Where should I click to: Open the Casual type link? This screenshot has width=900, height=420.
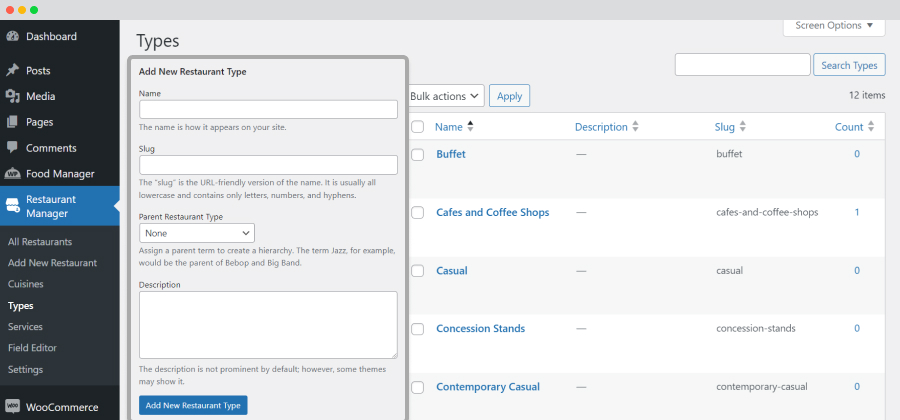point(452,270)
